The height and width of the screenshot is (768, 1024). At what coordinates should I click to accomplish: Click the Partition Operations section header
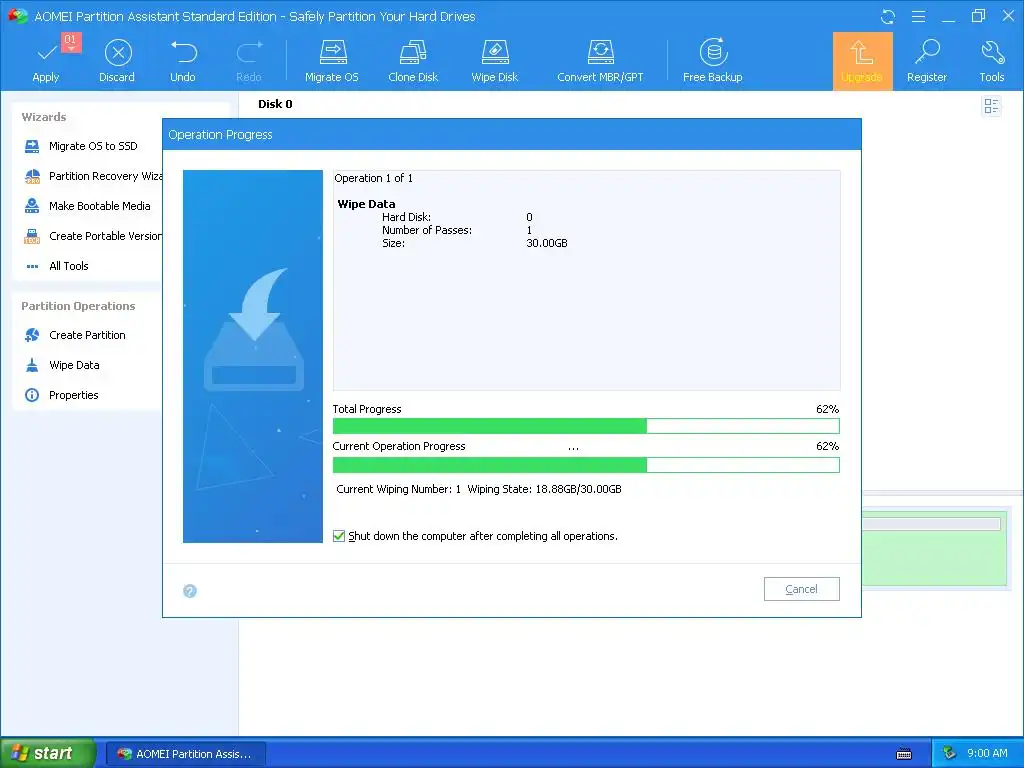(78, 306)
